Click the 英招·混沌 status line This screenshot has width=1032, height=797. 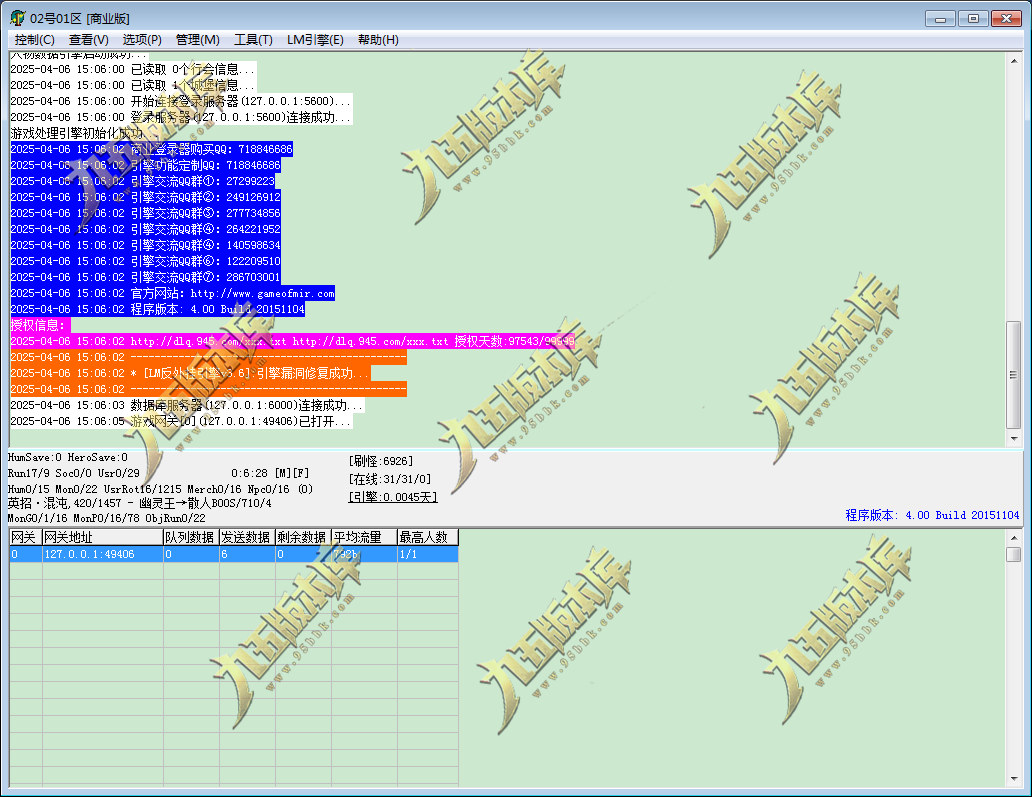coord(140,503)
